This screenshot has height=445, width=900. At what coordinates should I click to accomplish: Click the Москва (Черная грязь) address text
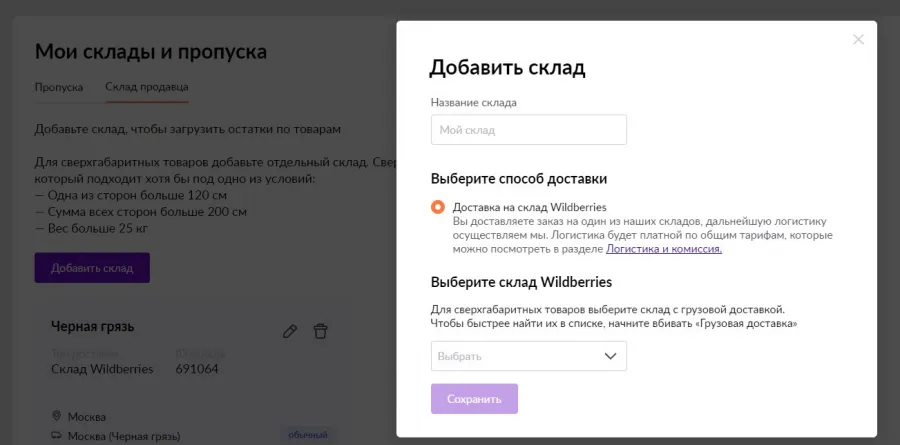point(124,436)
